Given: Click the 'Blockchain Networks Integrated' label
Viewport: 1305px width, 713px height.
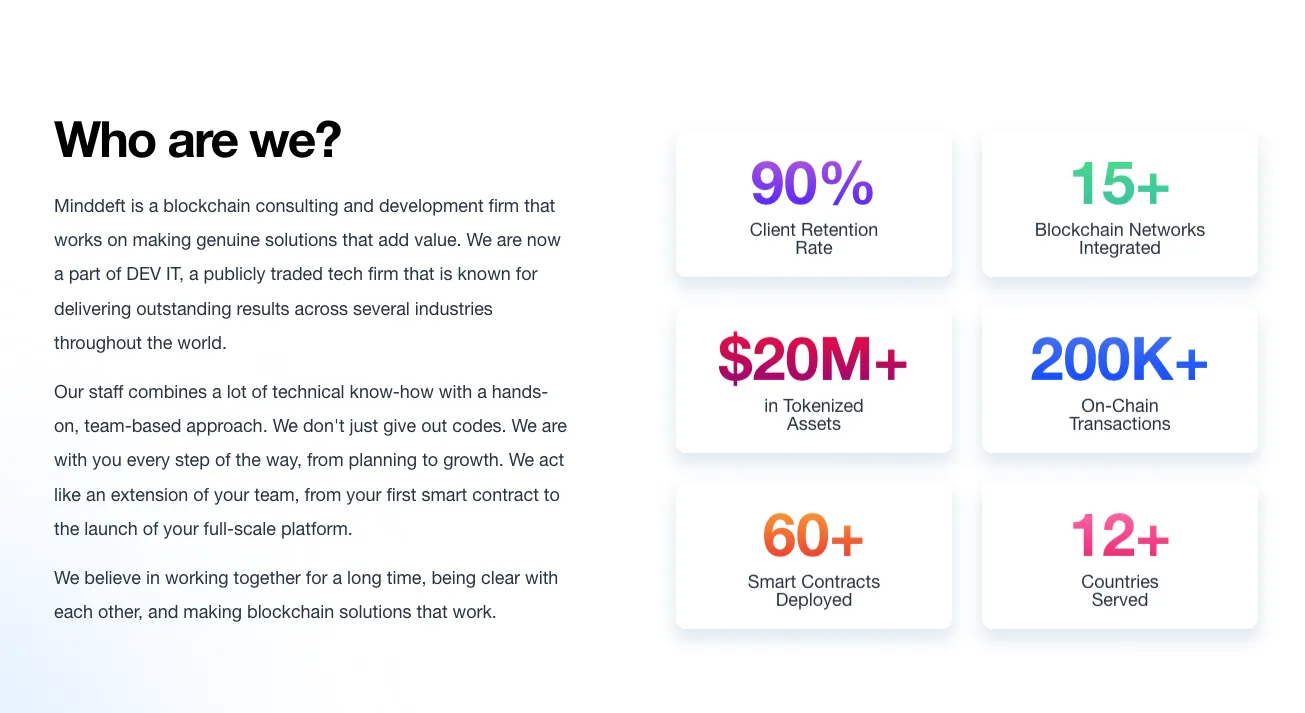Looking at the screenshot, I should coord(1120,239).
